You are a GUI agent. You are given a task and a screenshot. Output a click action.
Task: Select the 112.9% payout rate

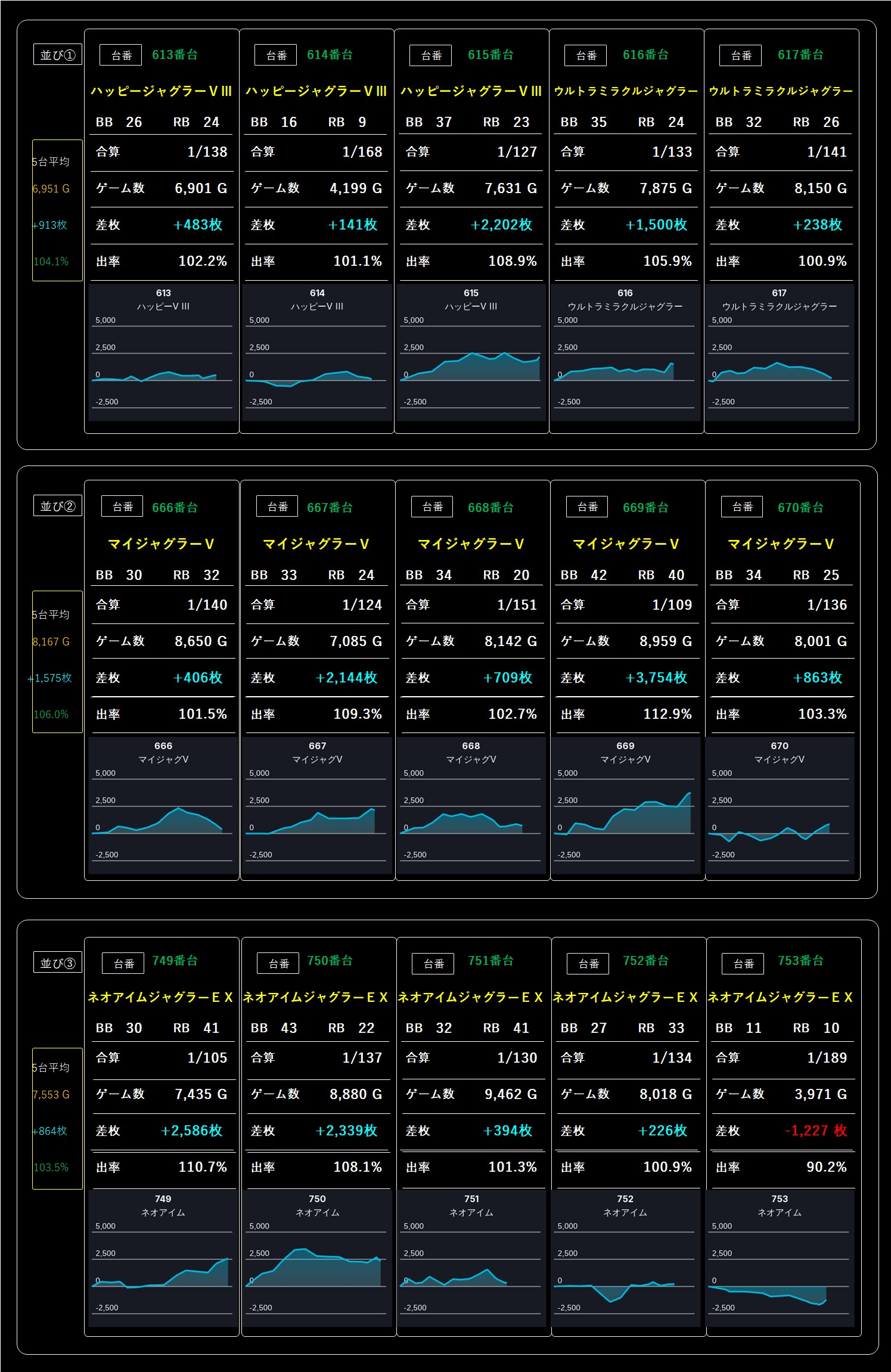668,714
